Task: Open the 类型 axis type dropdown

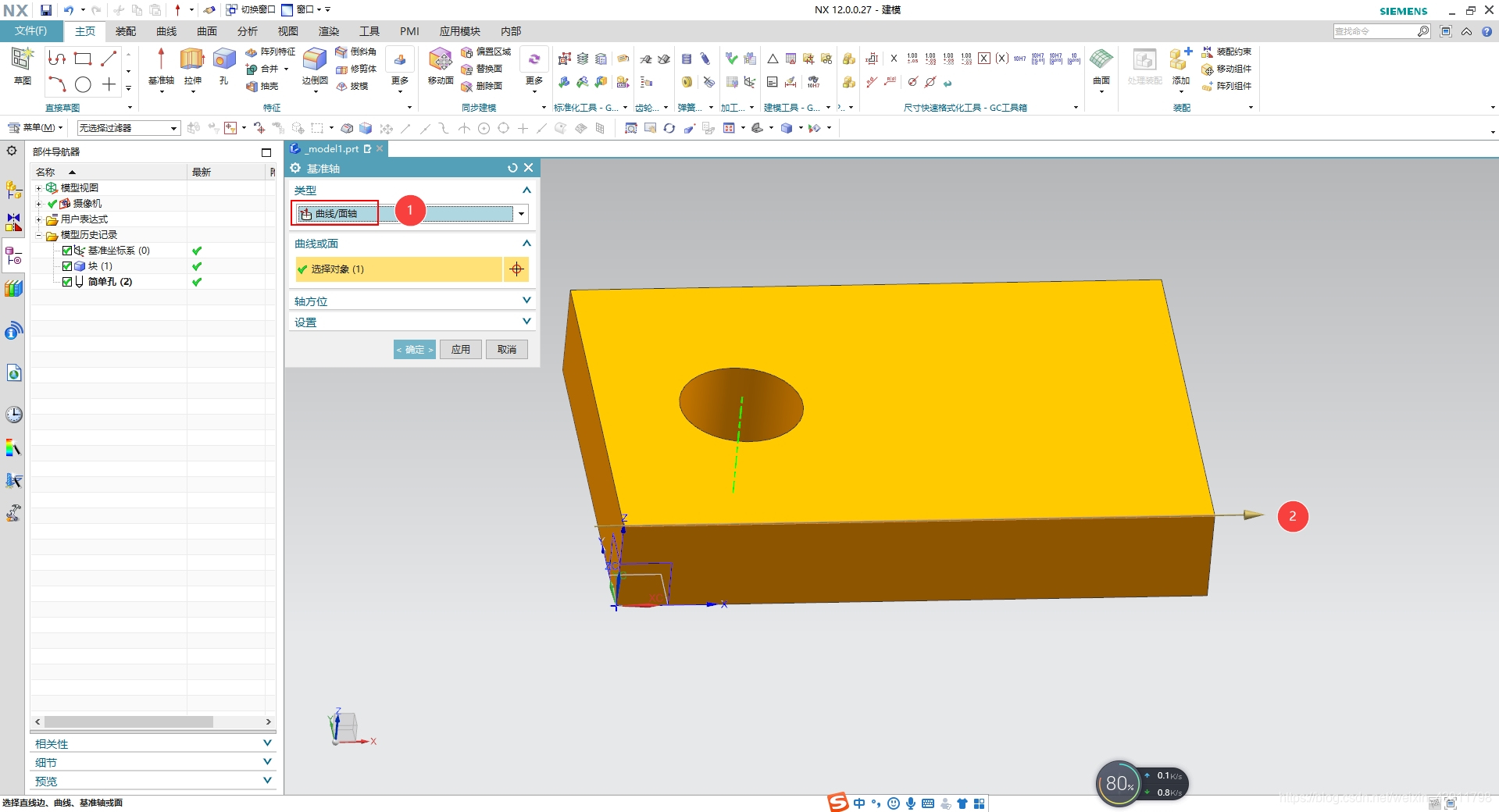Action: pos(521,214)
